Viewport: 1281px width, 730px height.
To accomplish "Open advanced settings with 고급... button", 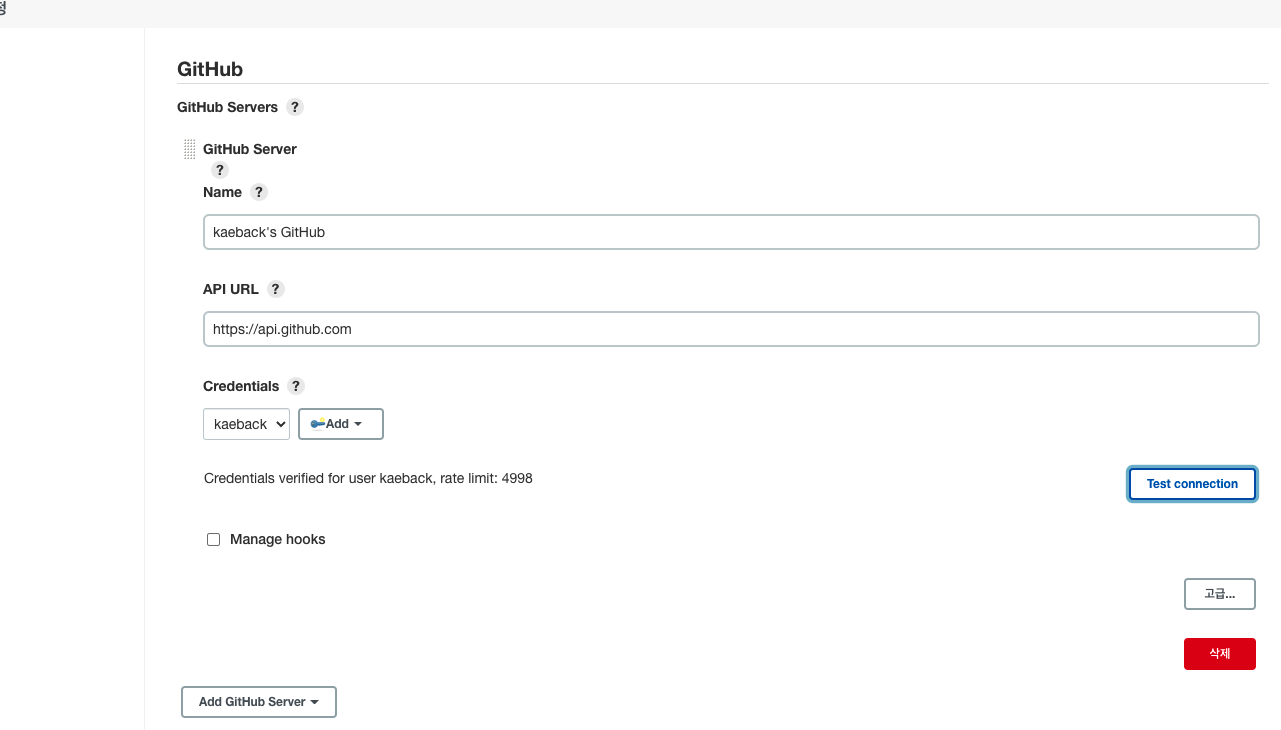I will click(x=1220, y=594).
